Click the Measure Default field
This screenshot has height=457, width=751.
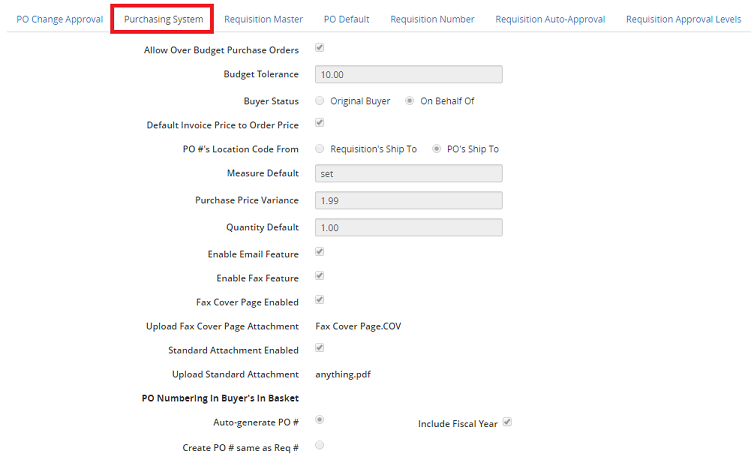coord(407,174)
